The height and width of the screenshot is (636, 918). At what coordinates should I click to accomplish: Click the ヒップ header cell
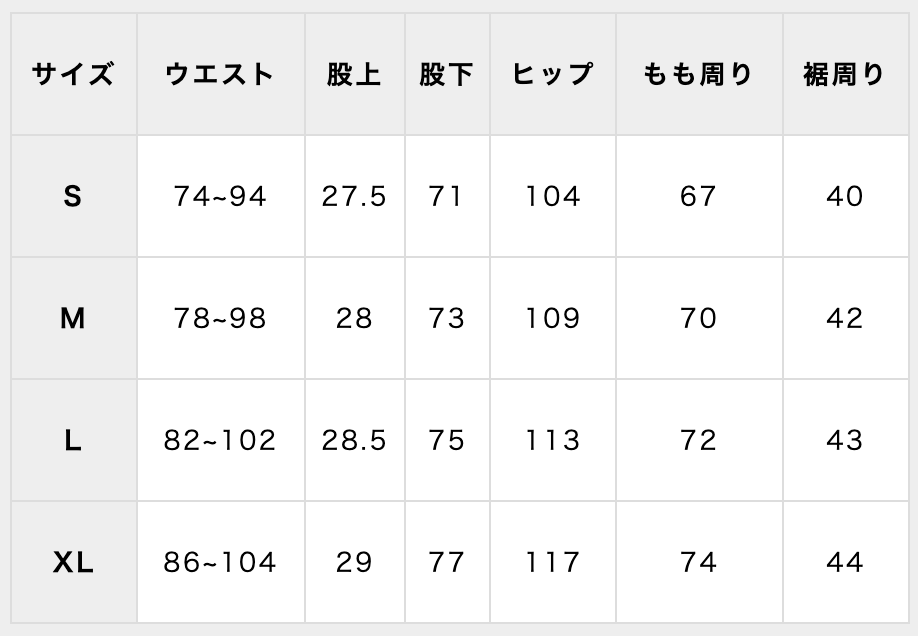553,74
